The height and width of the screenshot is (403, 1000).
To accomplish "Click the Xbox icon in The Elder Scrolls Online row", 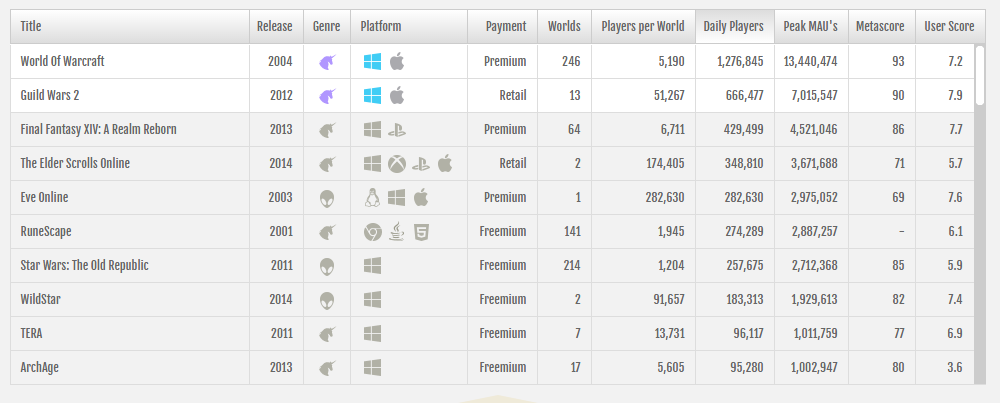I will click(397, 164).
